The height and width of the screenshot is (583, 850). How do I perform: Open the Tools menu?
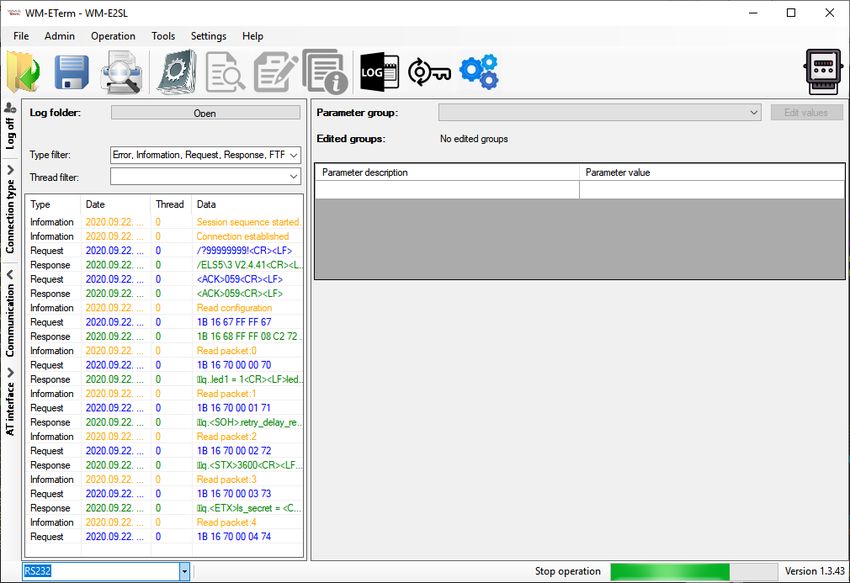click(x=163, y=36)
